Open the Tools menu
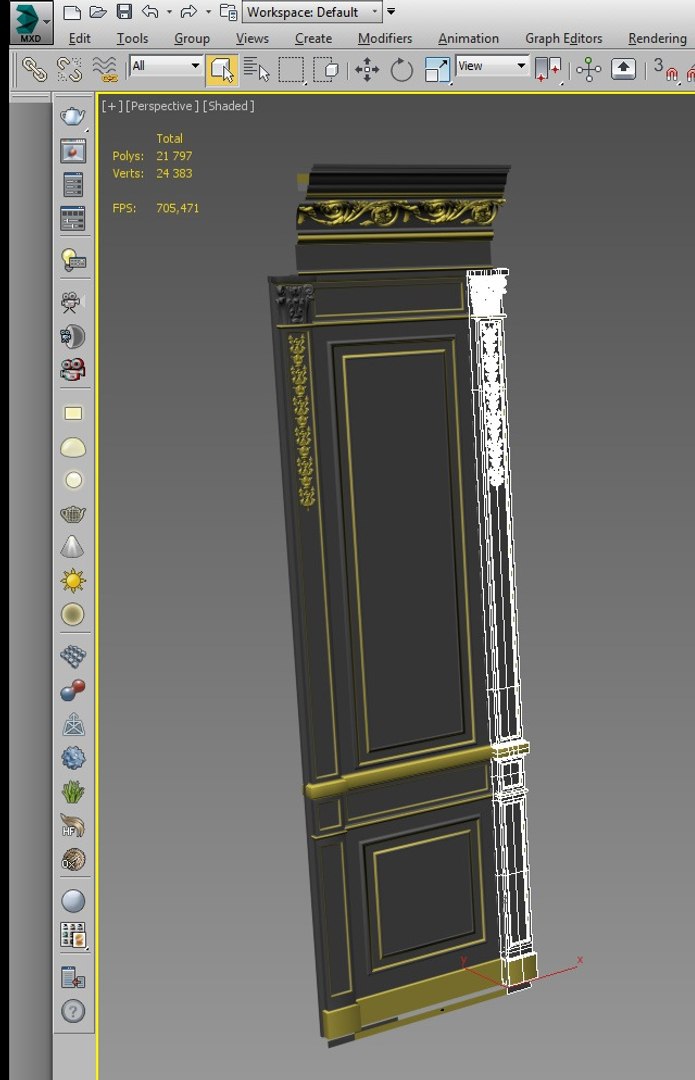Screen dimensions: 695x1080 (132, 39)
